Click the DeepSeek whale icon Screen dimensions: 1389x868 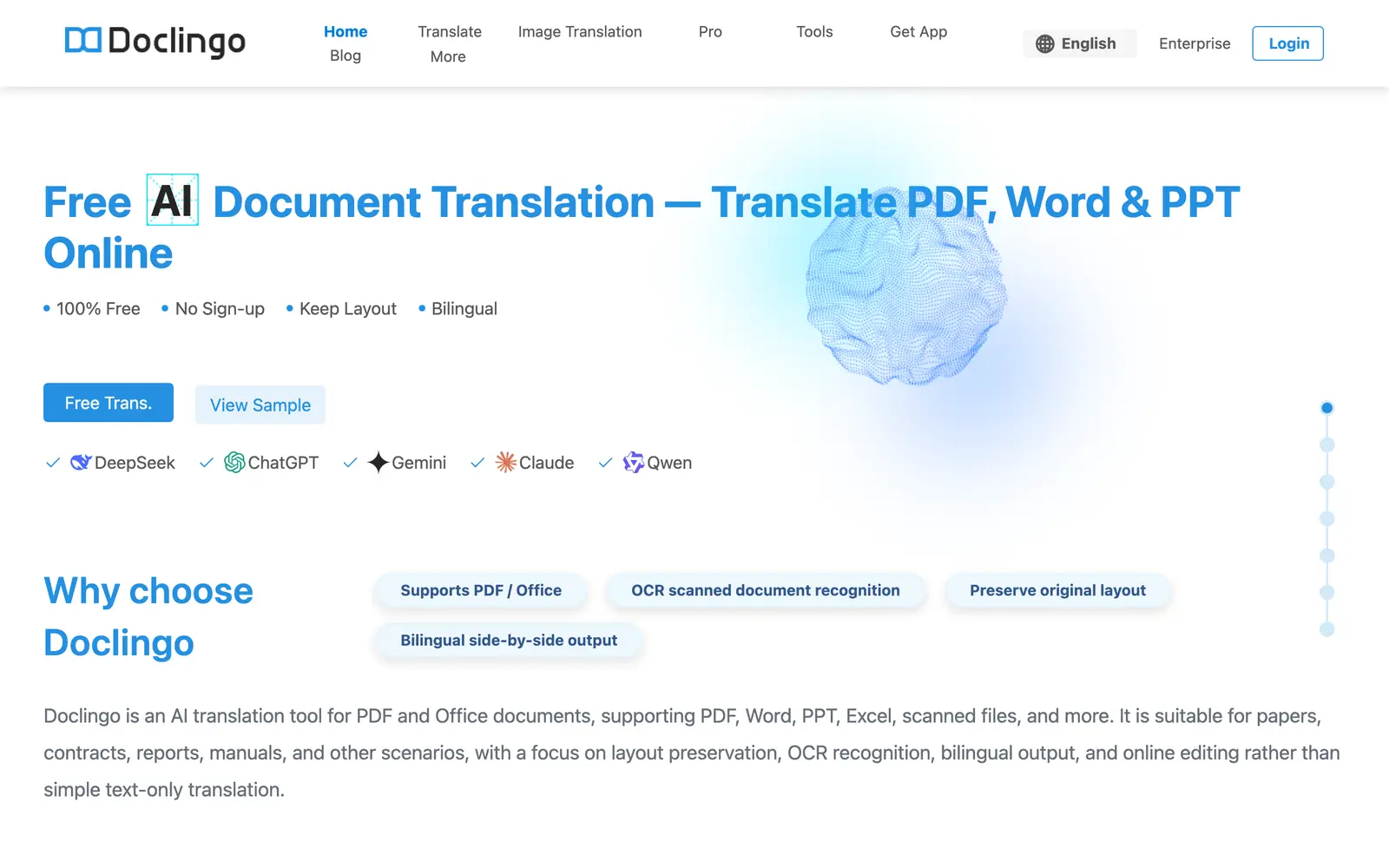click(x=81, y=463)
